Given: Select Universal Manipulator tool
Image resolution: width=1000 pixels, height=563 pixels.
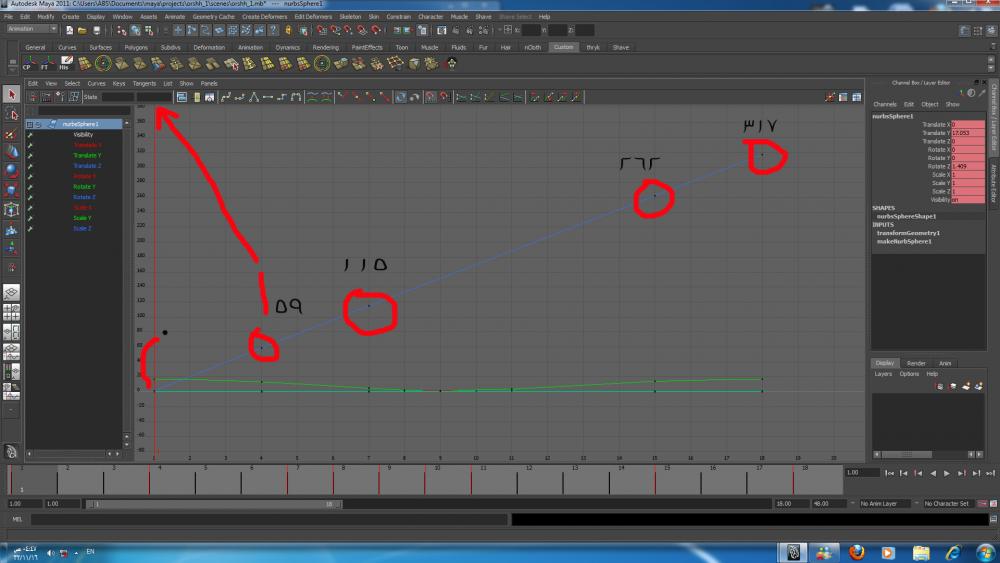Looking at the screenshot, I should [x=11, y=209].
